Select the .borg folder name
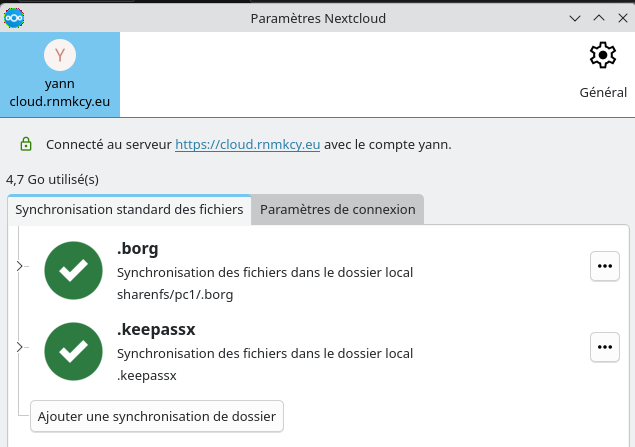This screenshot has width=635, height=447. [138, 249]
